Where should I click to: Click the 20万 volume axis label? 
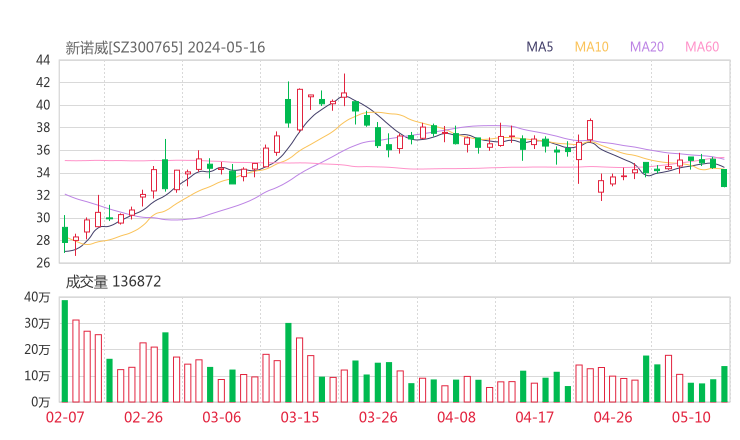pos(37,350)
